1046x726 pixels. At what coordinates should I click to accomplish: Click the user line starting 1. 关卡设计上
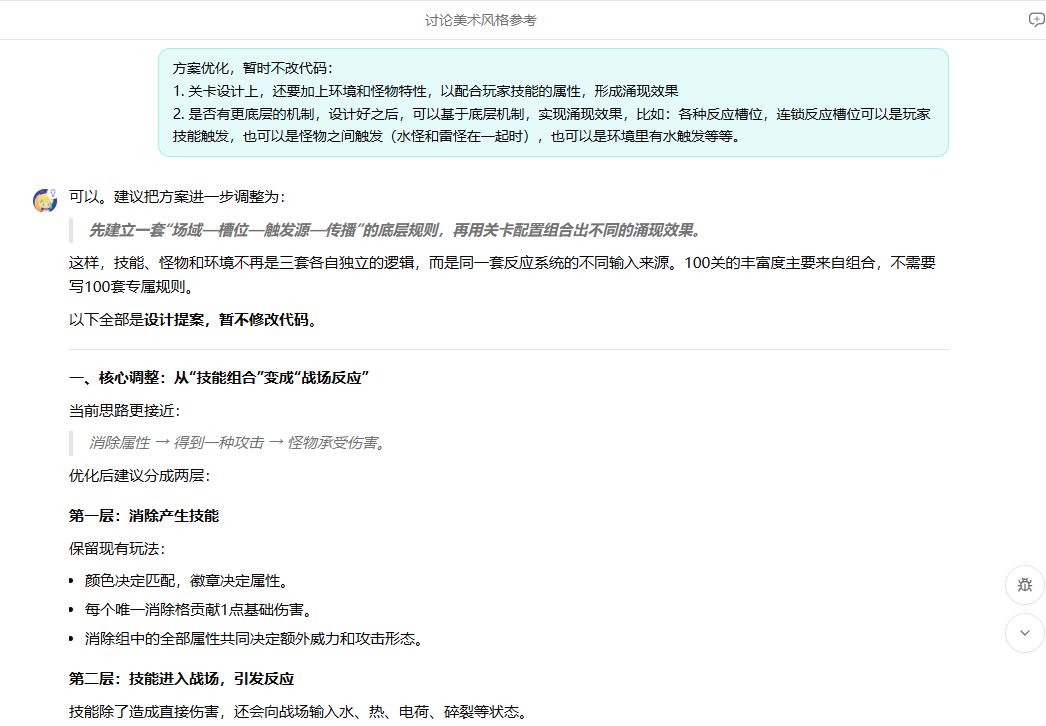[426, 91]
